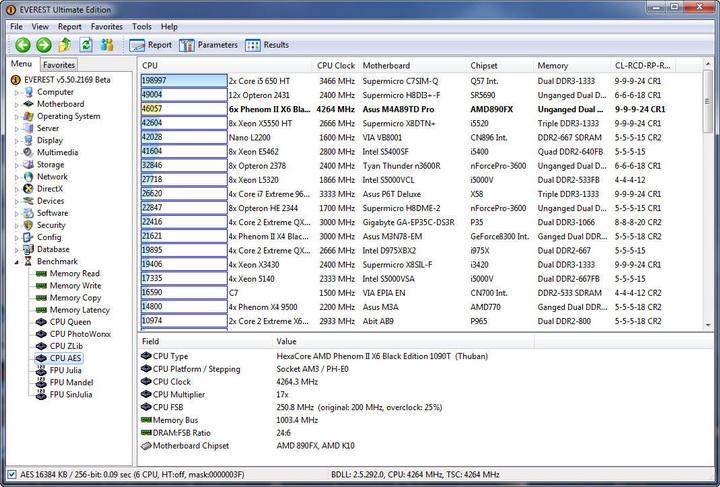Click the results scrollbar down arrow
720x487 pixels.
pyautogui.click(x=708, y=325)
